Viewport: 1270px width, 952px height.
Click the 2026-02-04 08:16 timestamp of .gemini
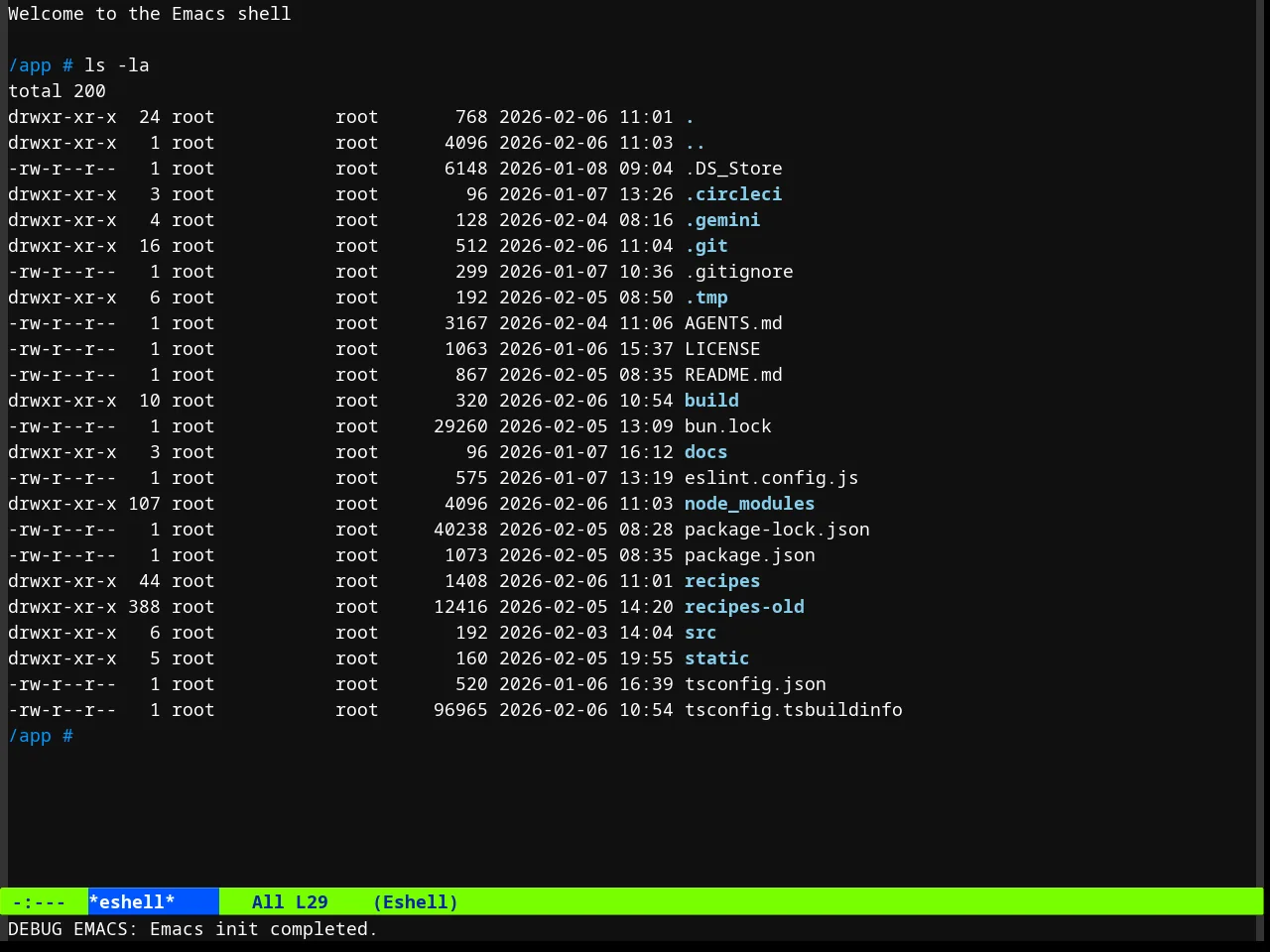click(586, 219)
